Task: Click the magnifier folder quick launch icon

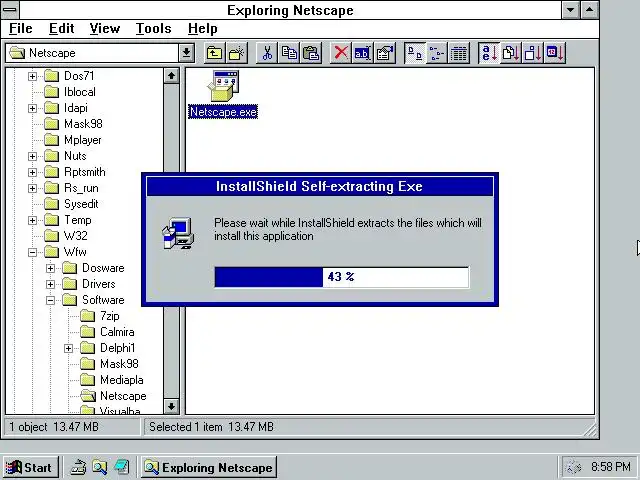Action: point(100,467)
